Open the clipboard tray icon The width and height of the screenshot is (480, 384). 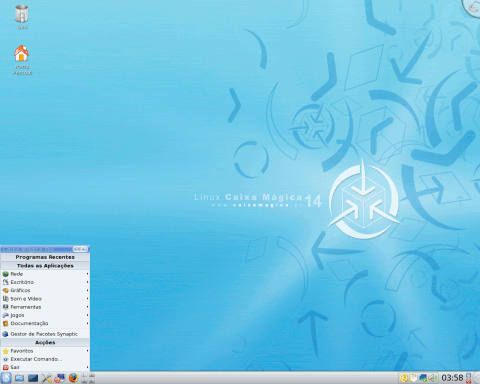tap(413, 378)
